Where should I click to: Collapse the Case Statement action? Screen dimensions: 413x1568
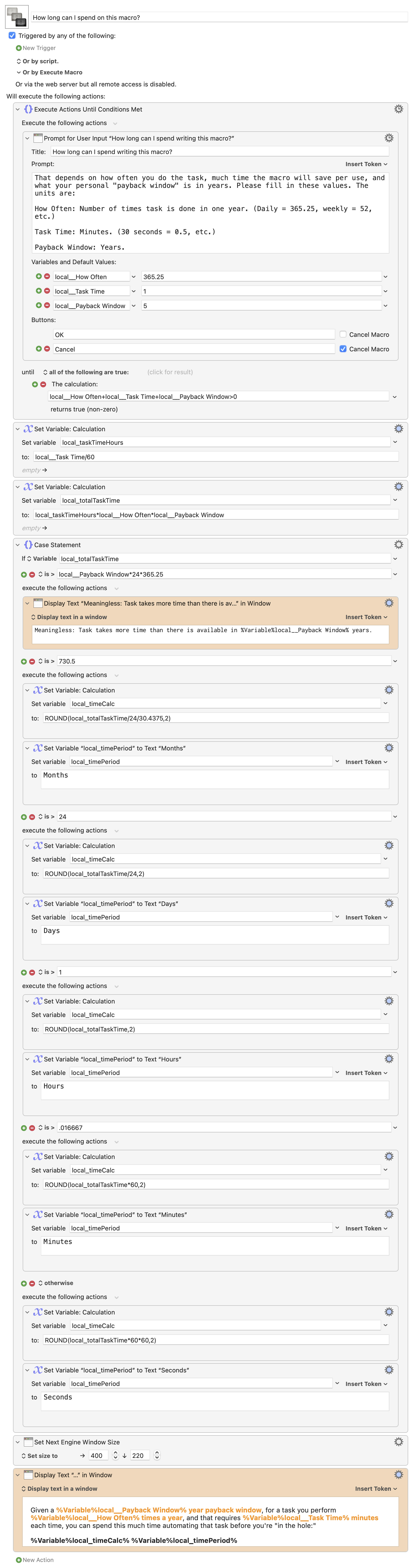(18, 545)
